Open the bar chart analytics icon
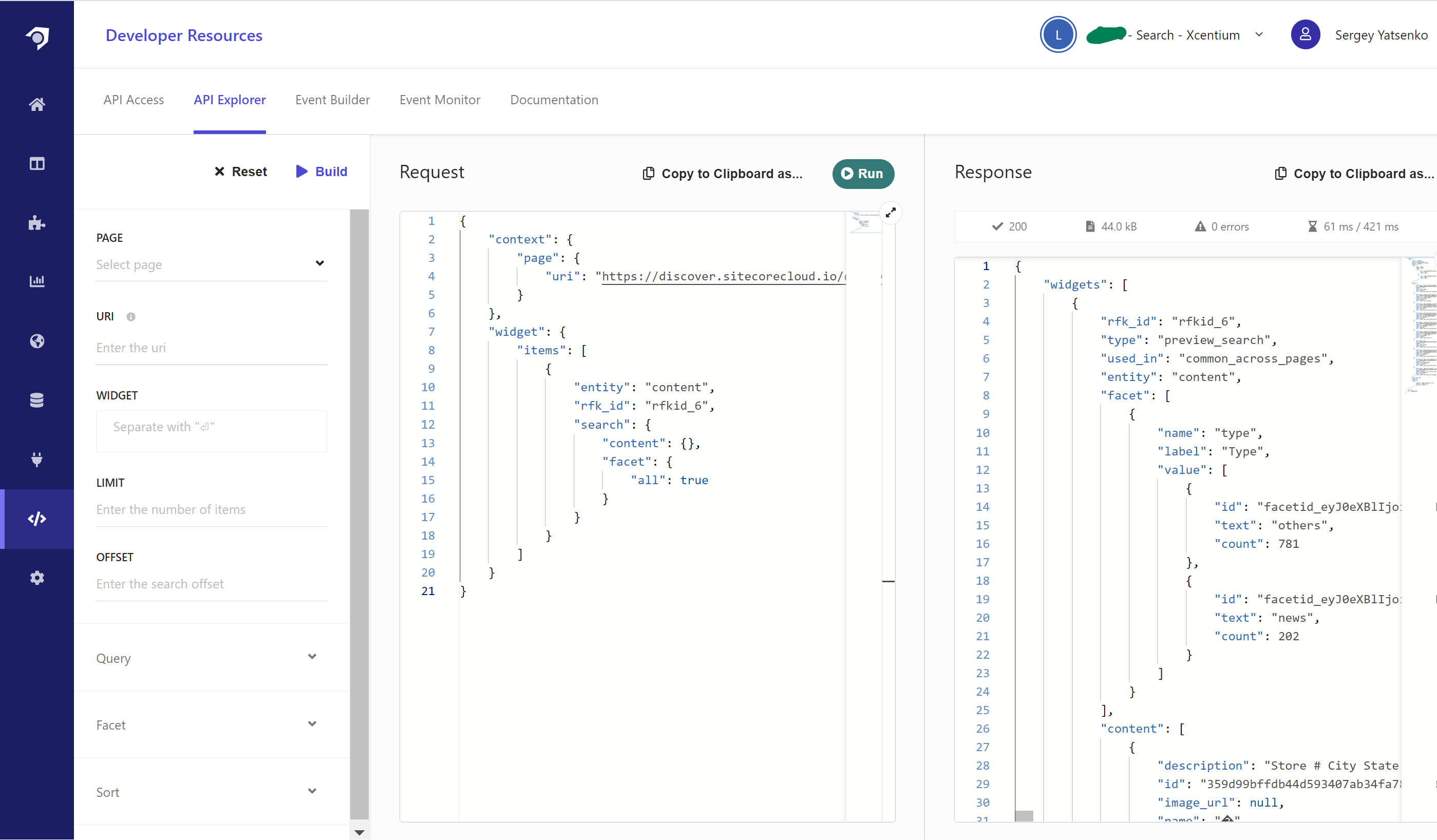 coord(37,281)
